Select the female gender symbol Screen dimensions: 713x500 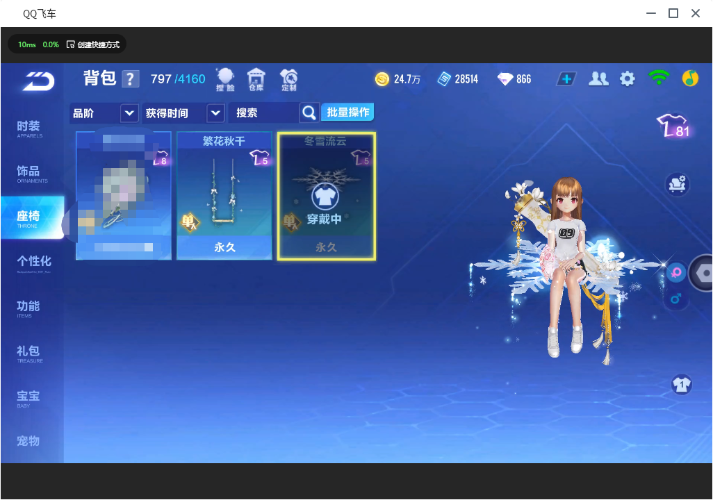click(x=676, y=273)
